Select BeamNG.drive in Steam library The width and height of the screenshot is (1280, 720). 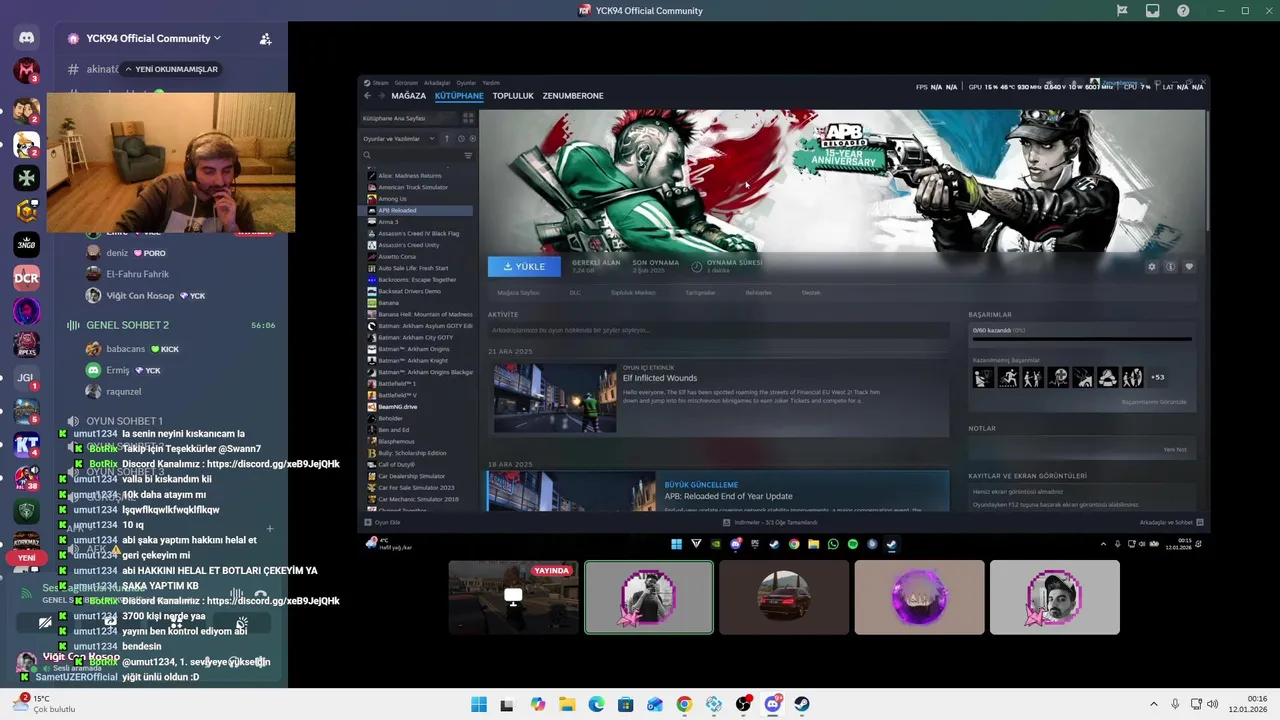coord(397,407)
